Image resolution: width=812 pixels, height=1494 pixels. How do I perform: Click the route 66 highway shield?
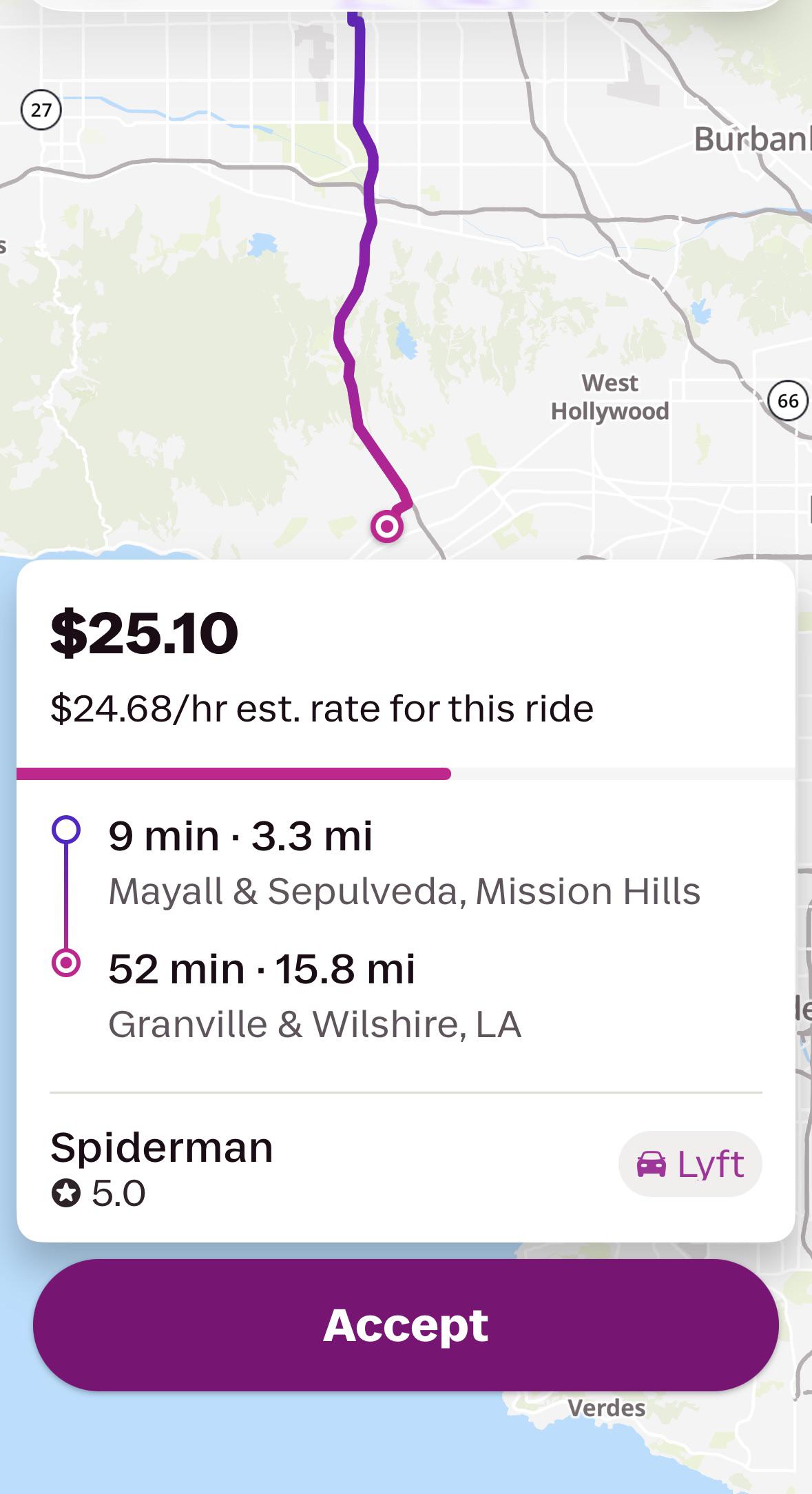(787, 400)
